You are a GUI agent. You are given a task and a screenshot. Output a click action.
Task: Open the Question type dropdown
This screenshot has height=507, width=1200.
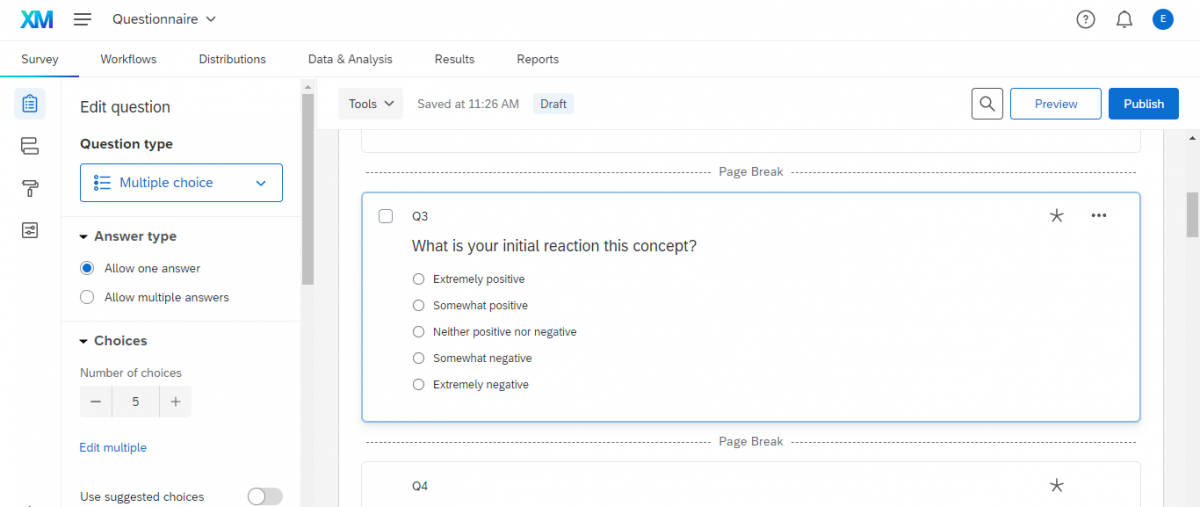click(x=181, y=183)
